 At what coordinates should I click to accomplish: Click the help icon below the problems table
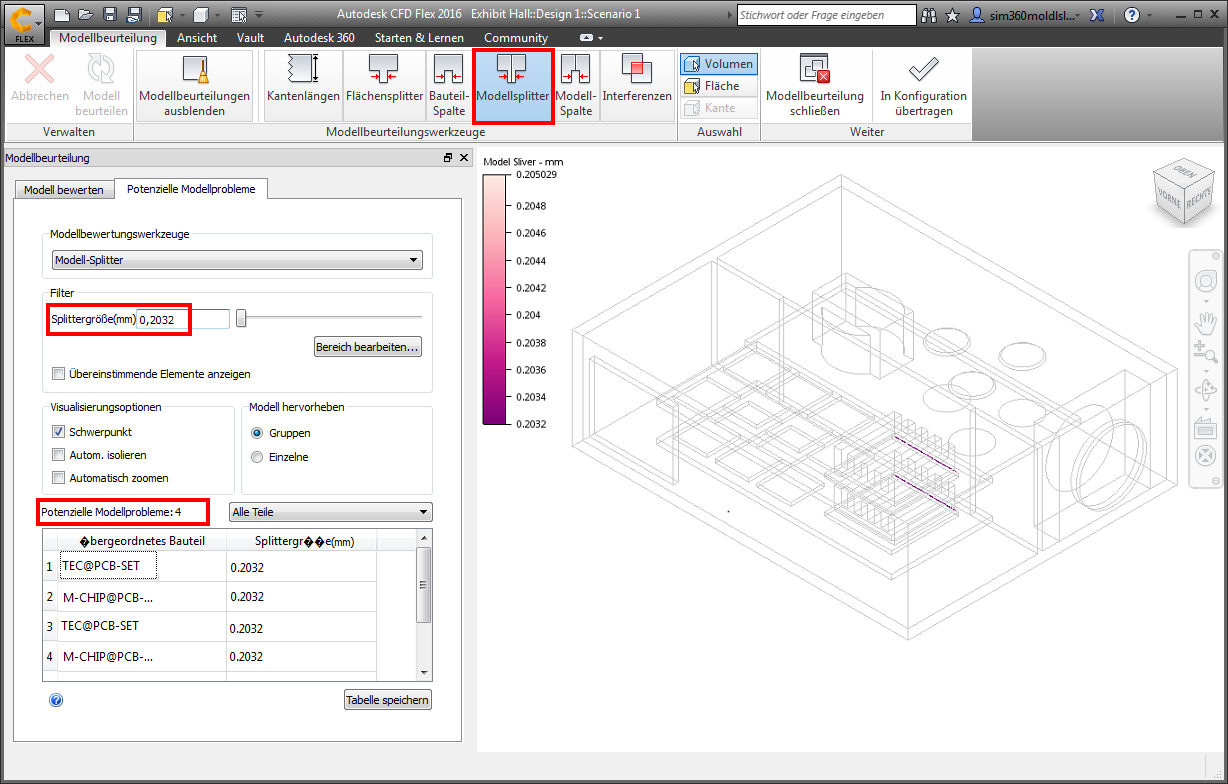[56, 700]
